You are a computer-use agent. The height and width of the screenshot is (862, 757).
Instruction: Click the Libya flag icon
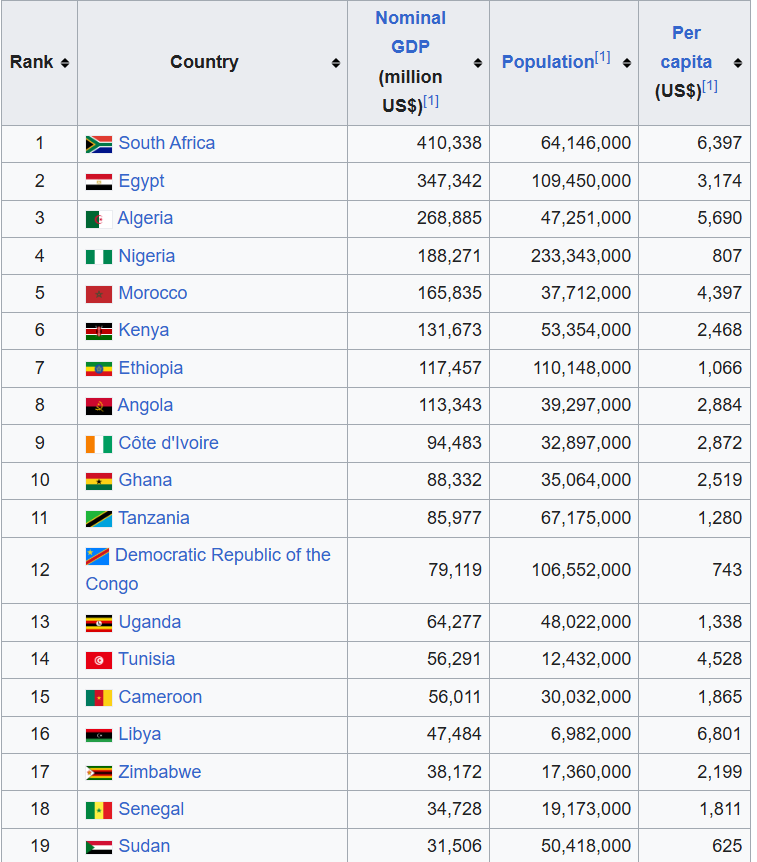(99, 735)
